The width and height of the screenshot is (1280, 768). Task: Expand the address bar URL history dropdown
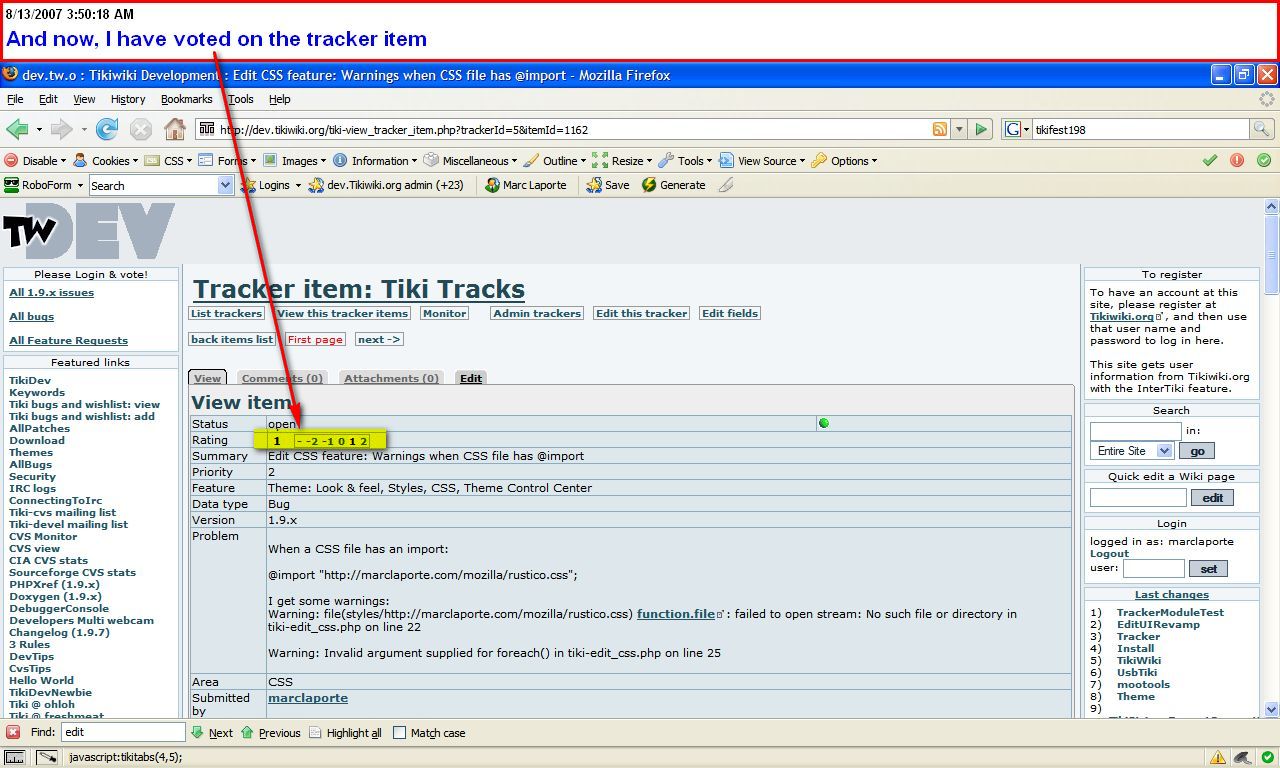(959, 129)
